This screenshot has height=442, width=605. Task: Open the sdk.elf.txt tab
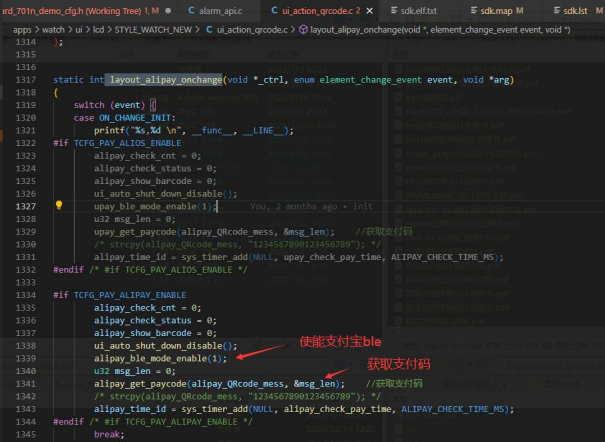418,11
